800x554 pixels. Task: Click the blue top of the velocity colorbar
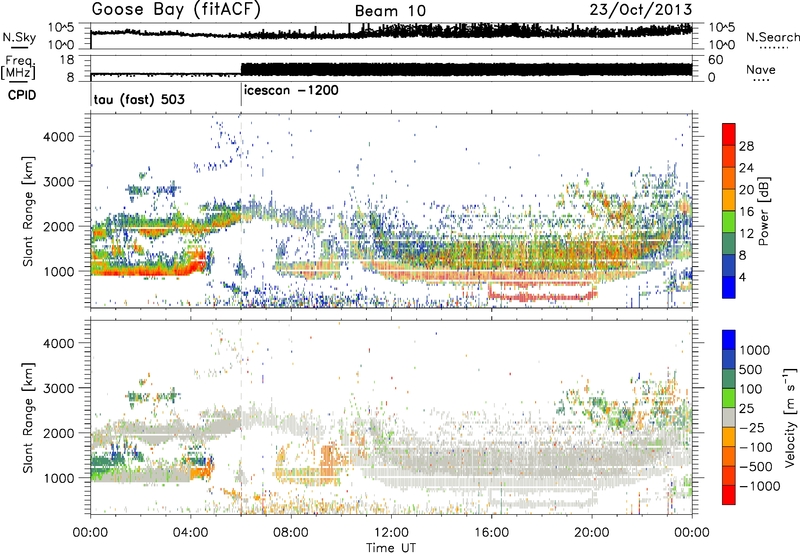point(729,340)
